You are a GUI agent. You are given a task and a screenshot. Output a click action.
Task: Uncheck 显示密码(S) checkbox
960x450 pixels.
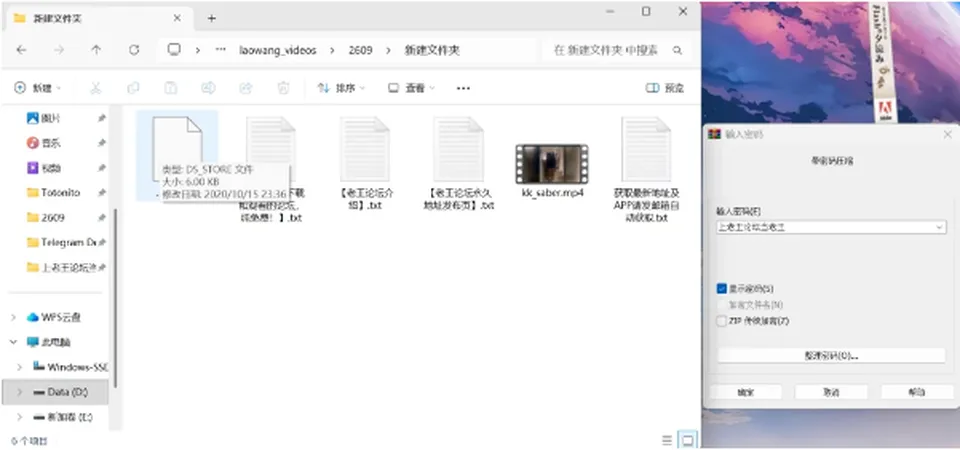(x=722, y=288)
